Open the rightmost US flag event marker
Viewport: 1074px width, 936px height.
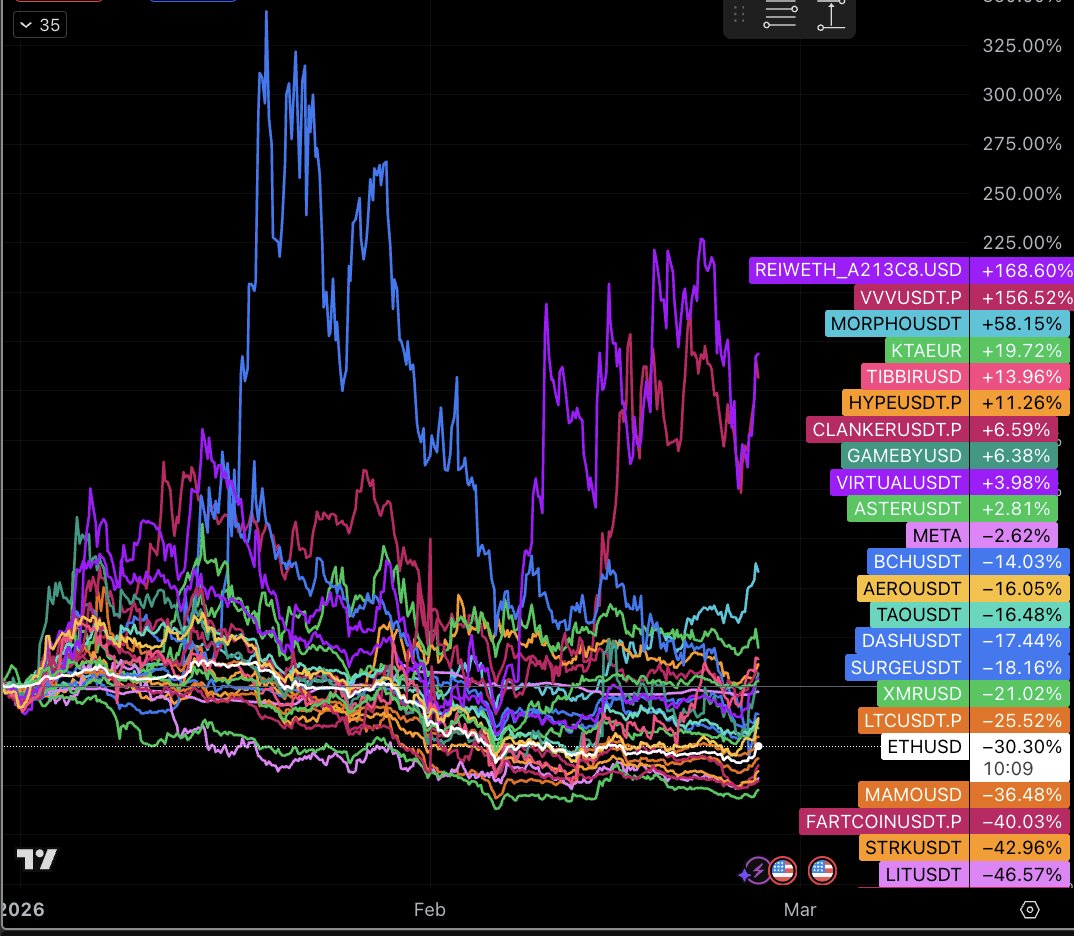pos(822,872)
